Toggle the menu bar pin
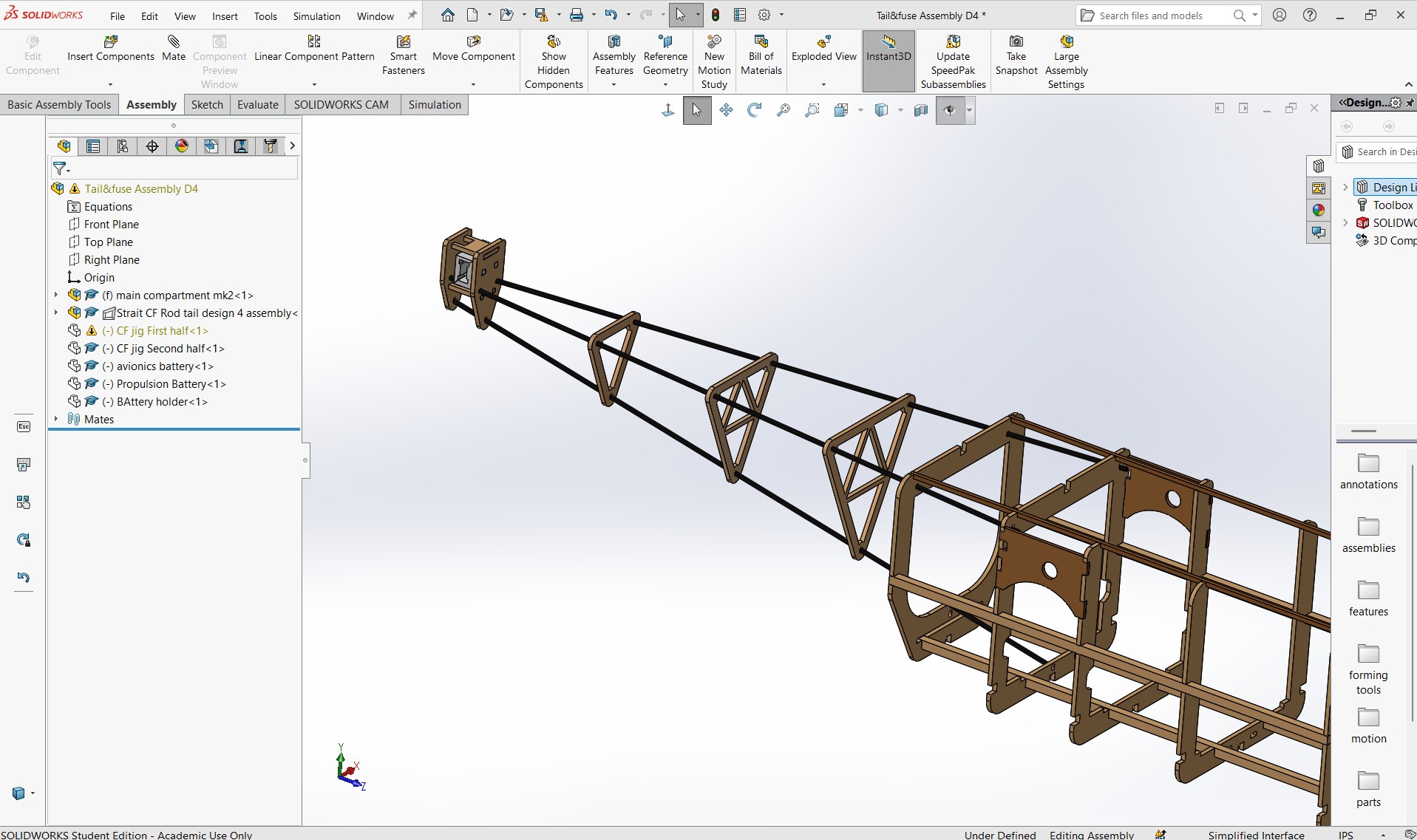Screen dimensions: 1417x840 pos(412,15)
